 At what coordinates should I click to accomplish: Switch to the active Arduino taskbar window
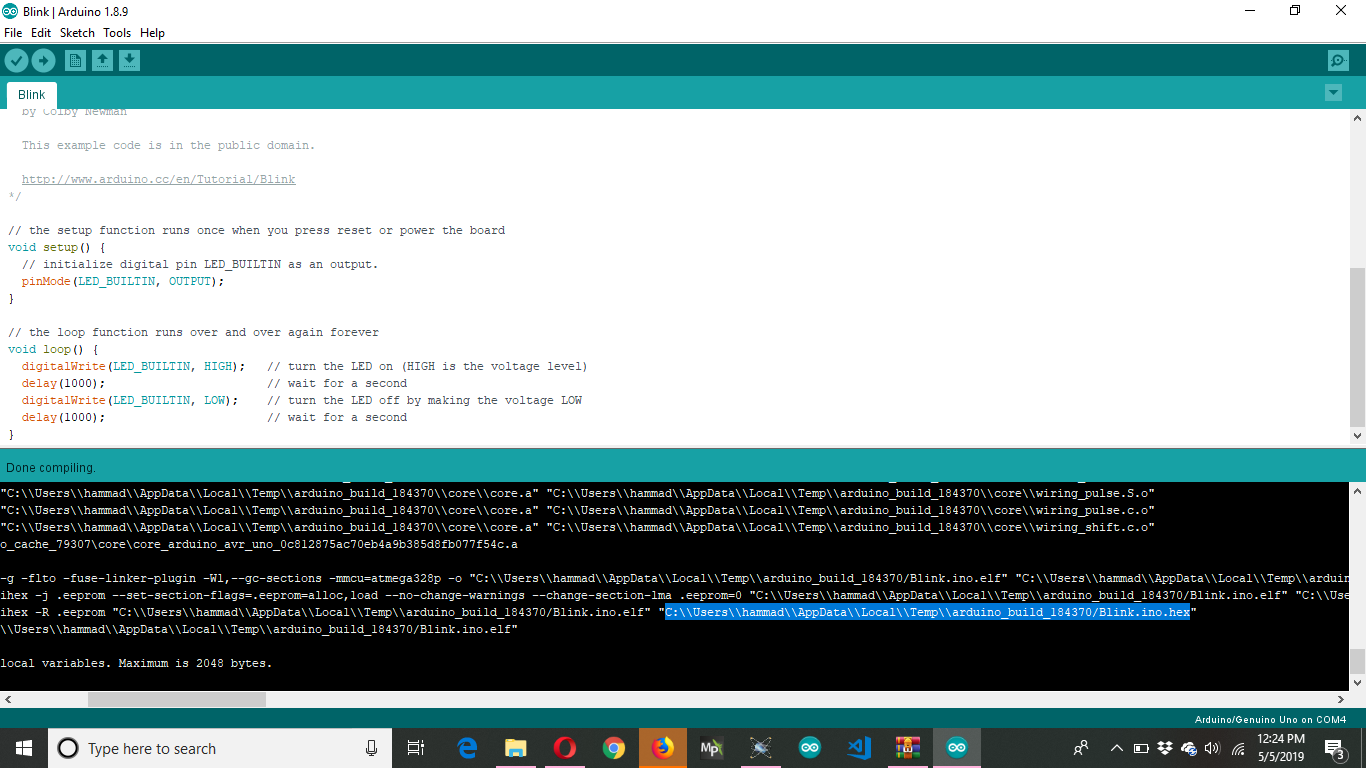[x=957, y=748]
